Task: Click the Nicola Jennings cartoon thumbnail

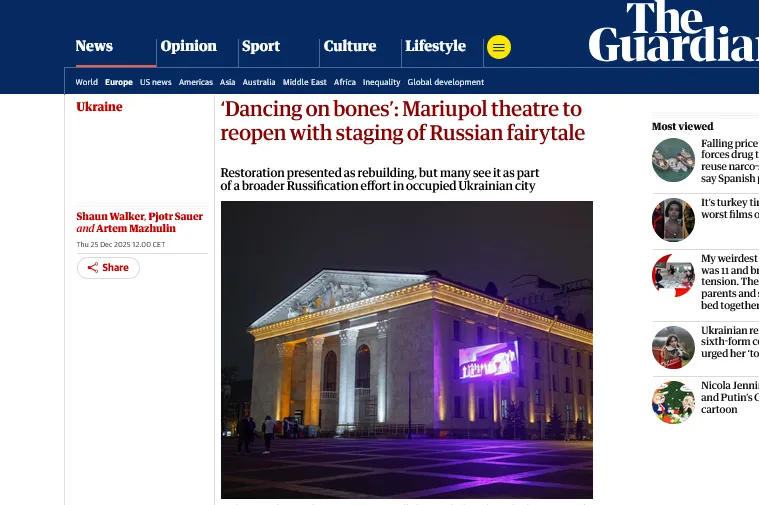Action: point(673,402)
